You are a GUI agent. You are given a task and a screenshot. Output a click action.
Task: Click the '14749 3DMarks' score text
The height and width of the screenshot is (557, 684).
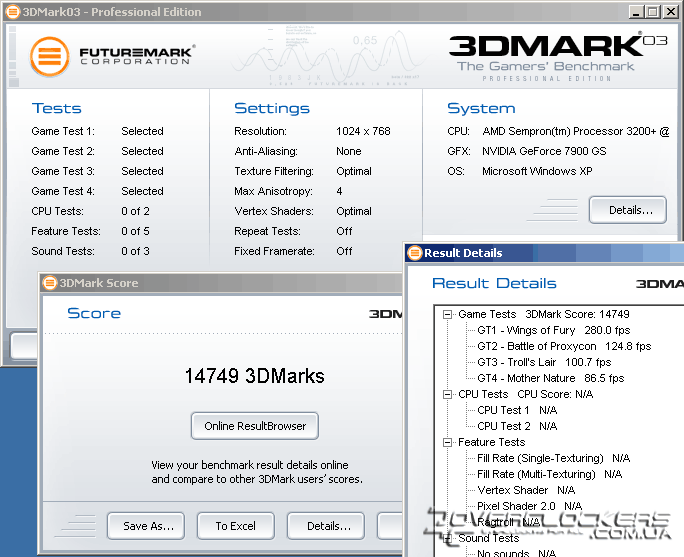(x=255, y=376)
